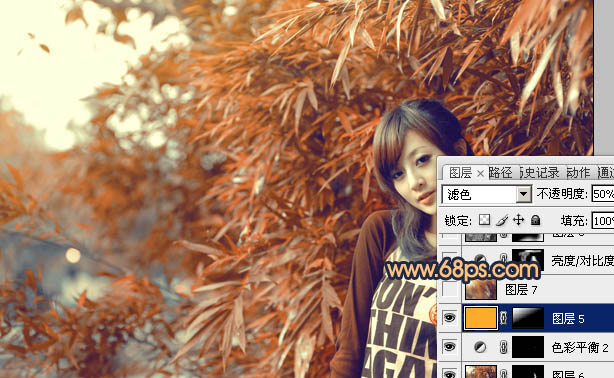Select the 亮度/对比度 layer mask thumbnail
Viewport: 614px width, 378px height.
click(528, 259)
